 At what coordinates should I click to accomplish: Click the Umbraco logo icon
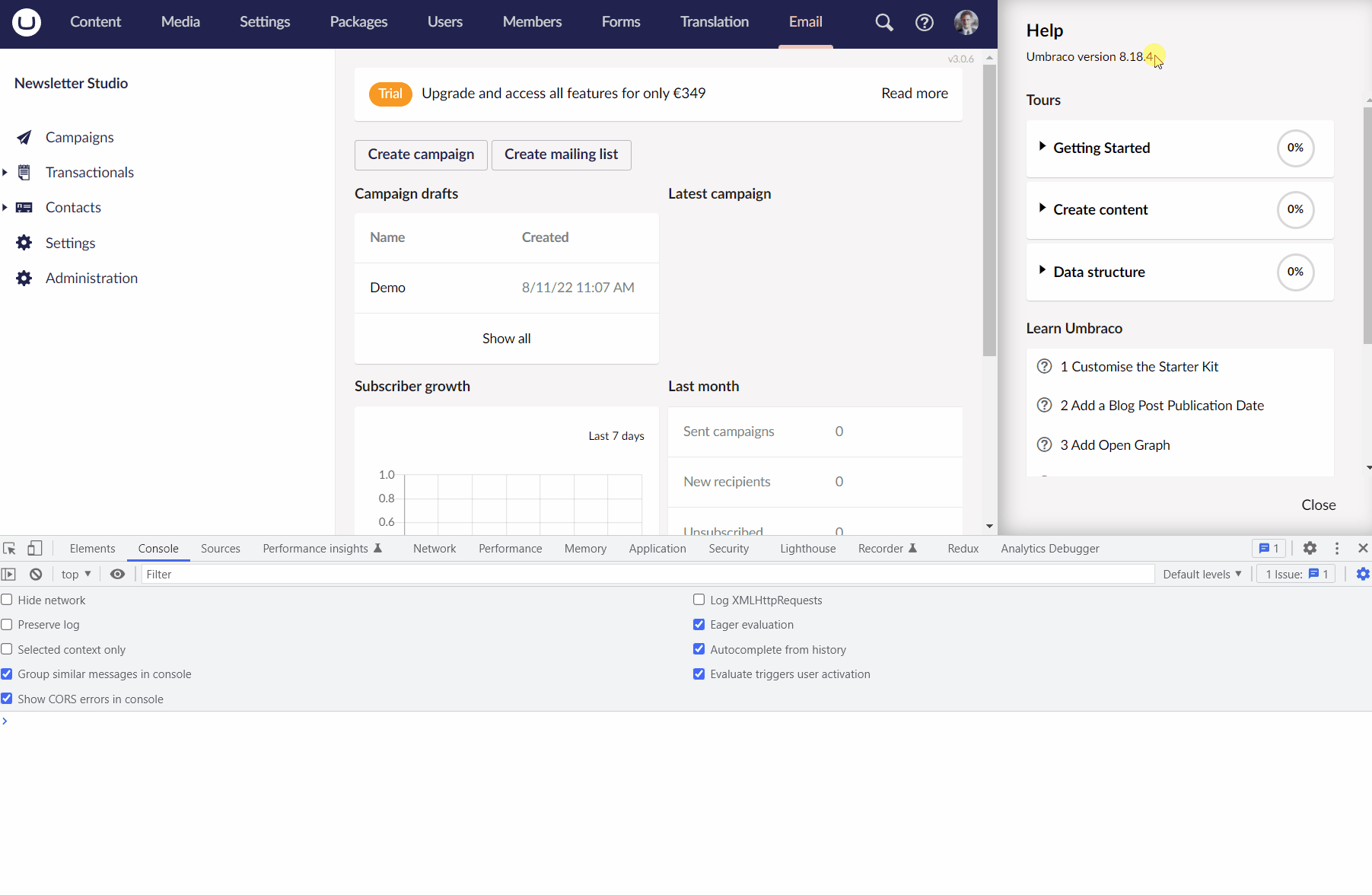27,22
